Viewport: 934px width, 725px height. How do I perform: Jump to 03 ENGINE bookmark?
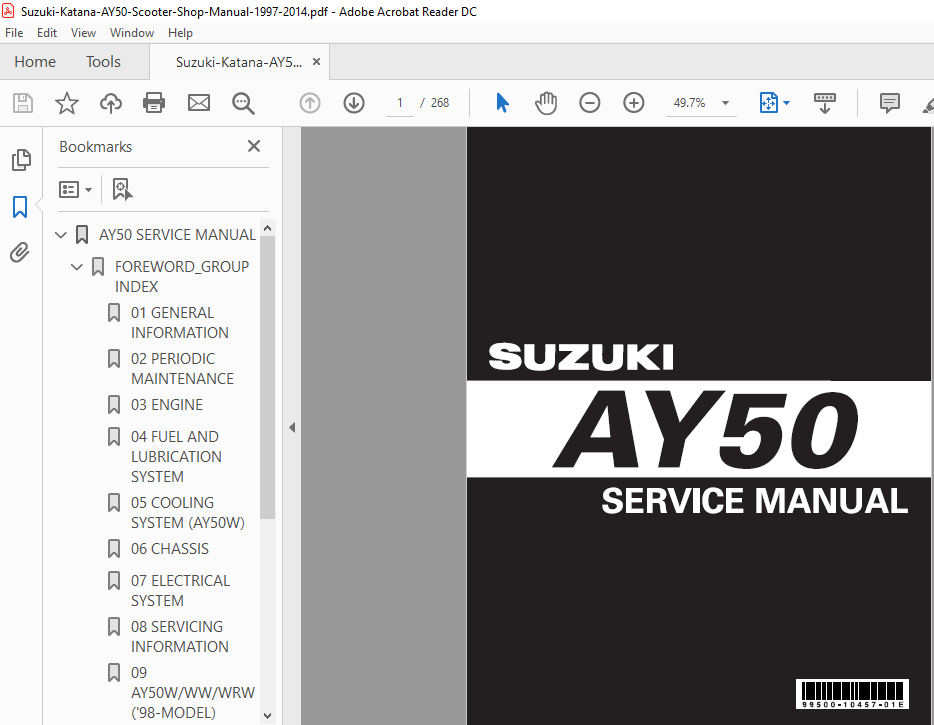(x=167, y=405)
